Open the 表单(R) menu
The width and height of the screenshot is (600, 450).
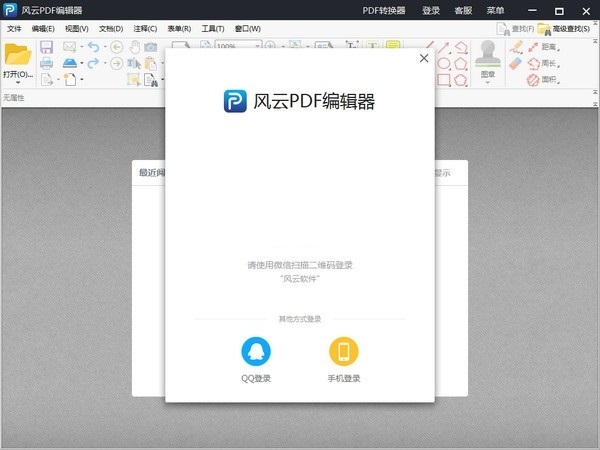coord(179,29)
